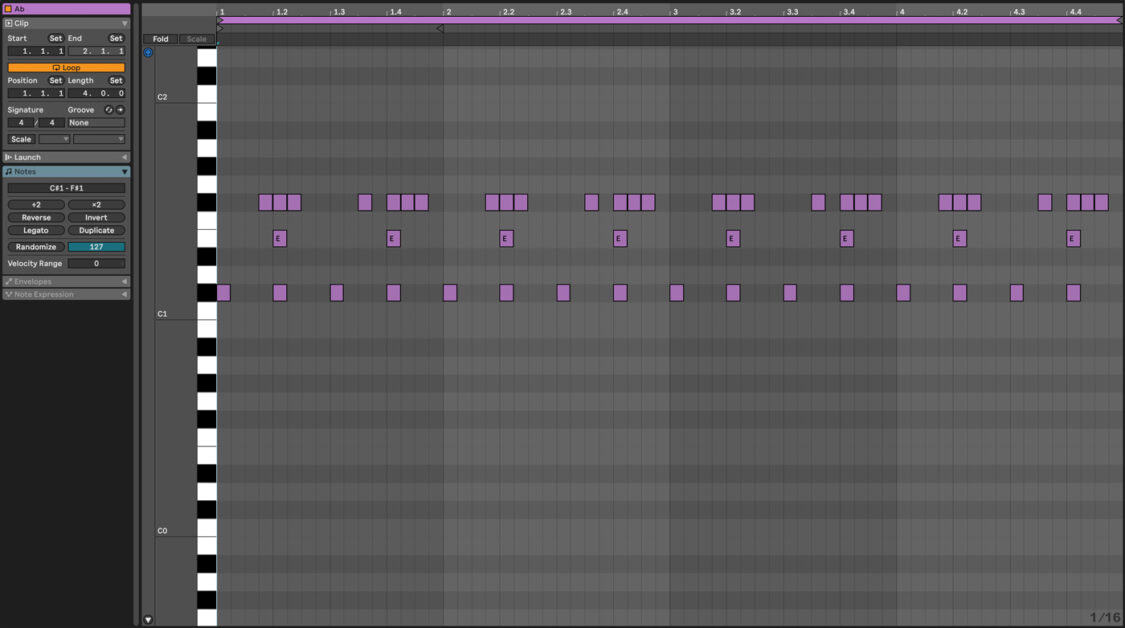Click the Note Expression panel icon
This screenshot has width=1125, height=628.
tap(8, 293)
